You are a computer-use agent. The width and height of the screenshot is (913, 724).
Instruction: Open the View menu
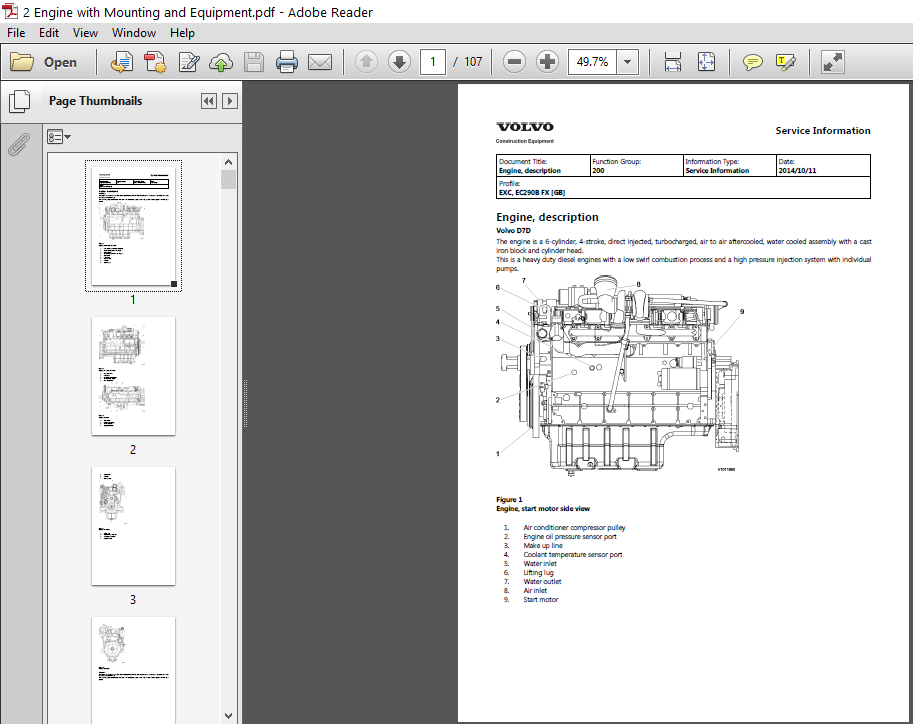pyautogui.click(x=85, y=33)
